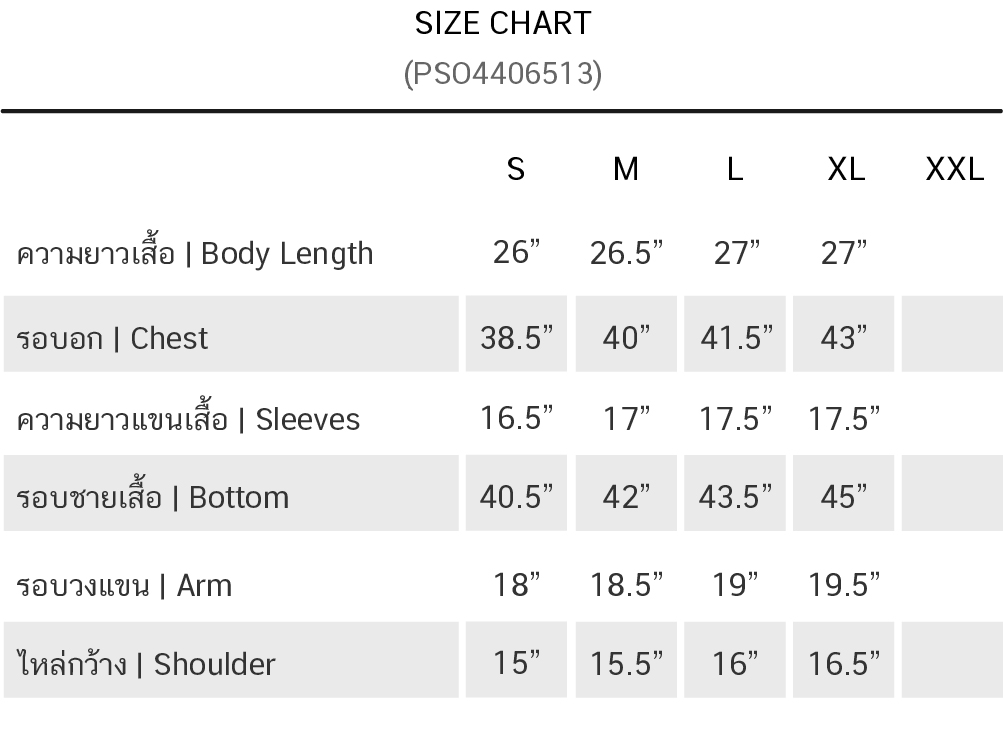Click the 43.5” bottom value for size L
This screenshot has height=746, width=1003.
click(736, 497)
